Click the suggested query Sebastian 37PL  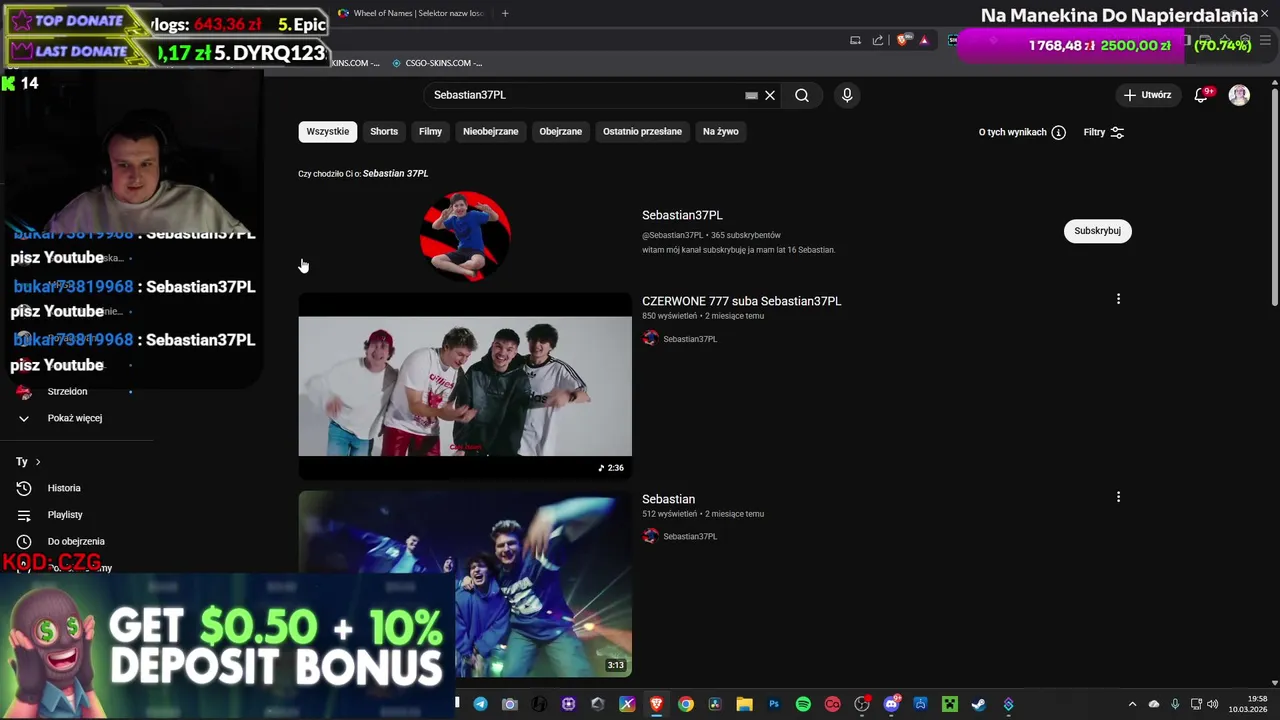(395, 174)
